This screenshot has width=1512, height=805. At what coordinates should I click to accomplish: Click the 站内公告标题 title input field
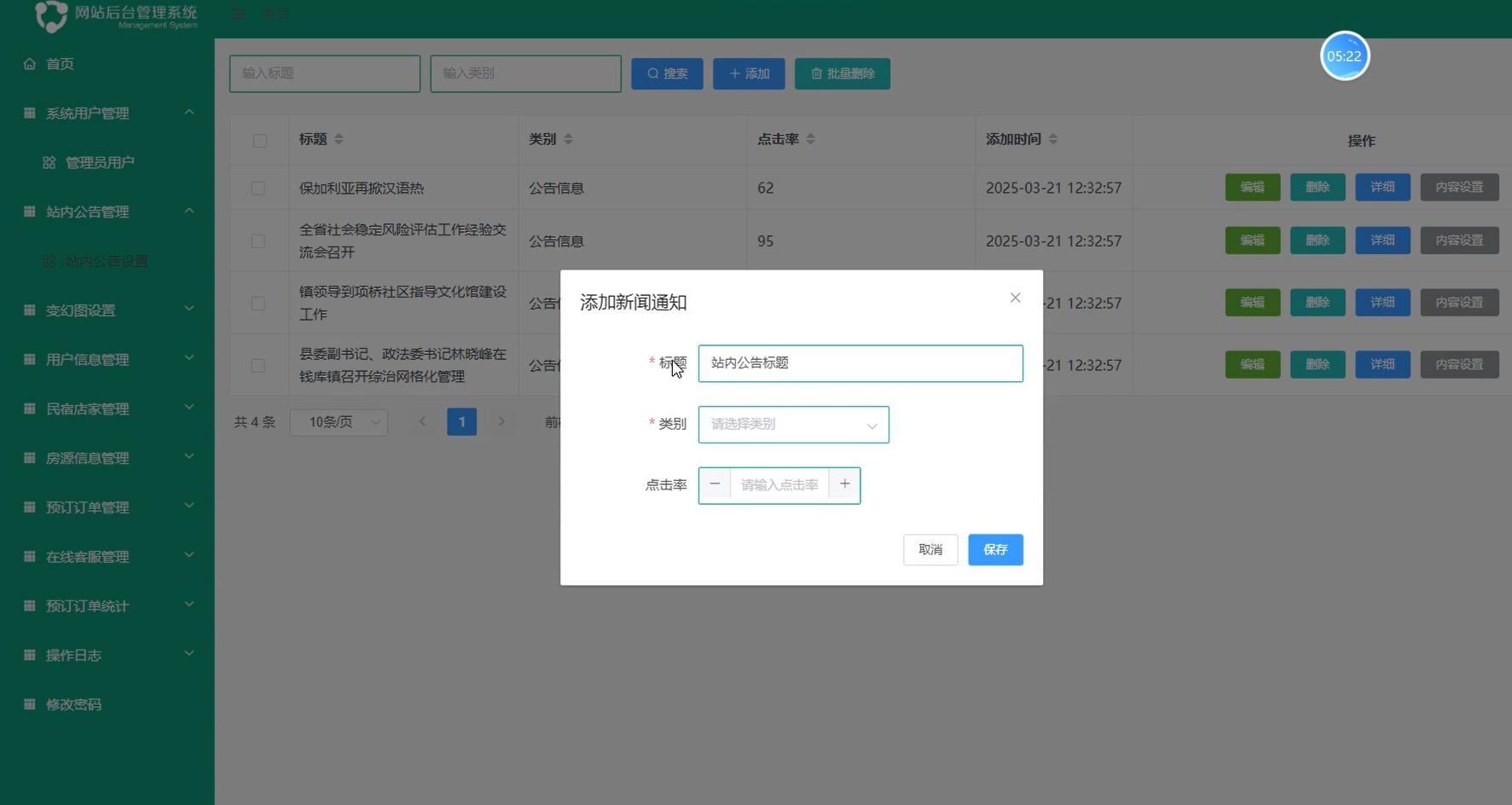click(859, 362)
